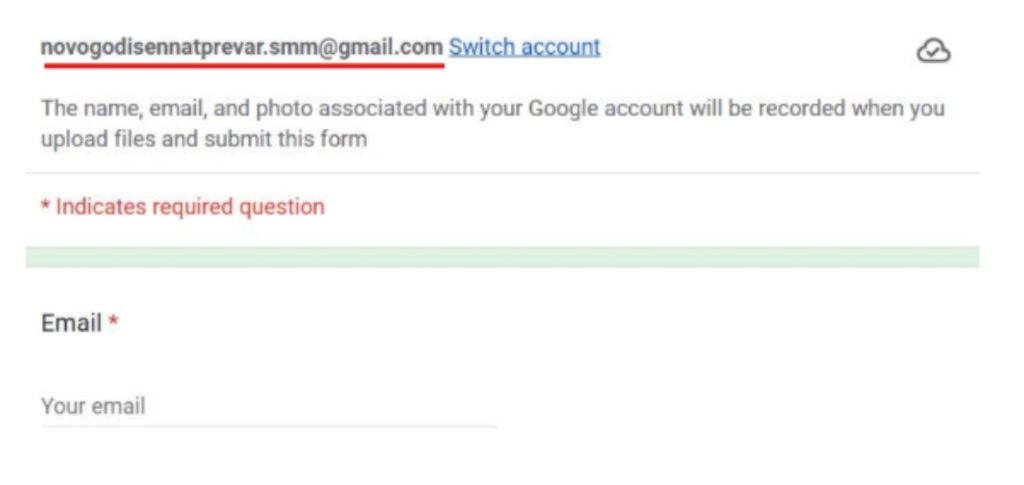Click the red underline beneath the account email
This screenshot has width=1024, height=485.
point(243,66)
